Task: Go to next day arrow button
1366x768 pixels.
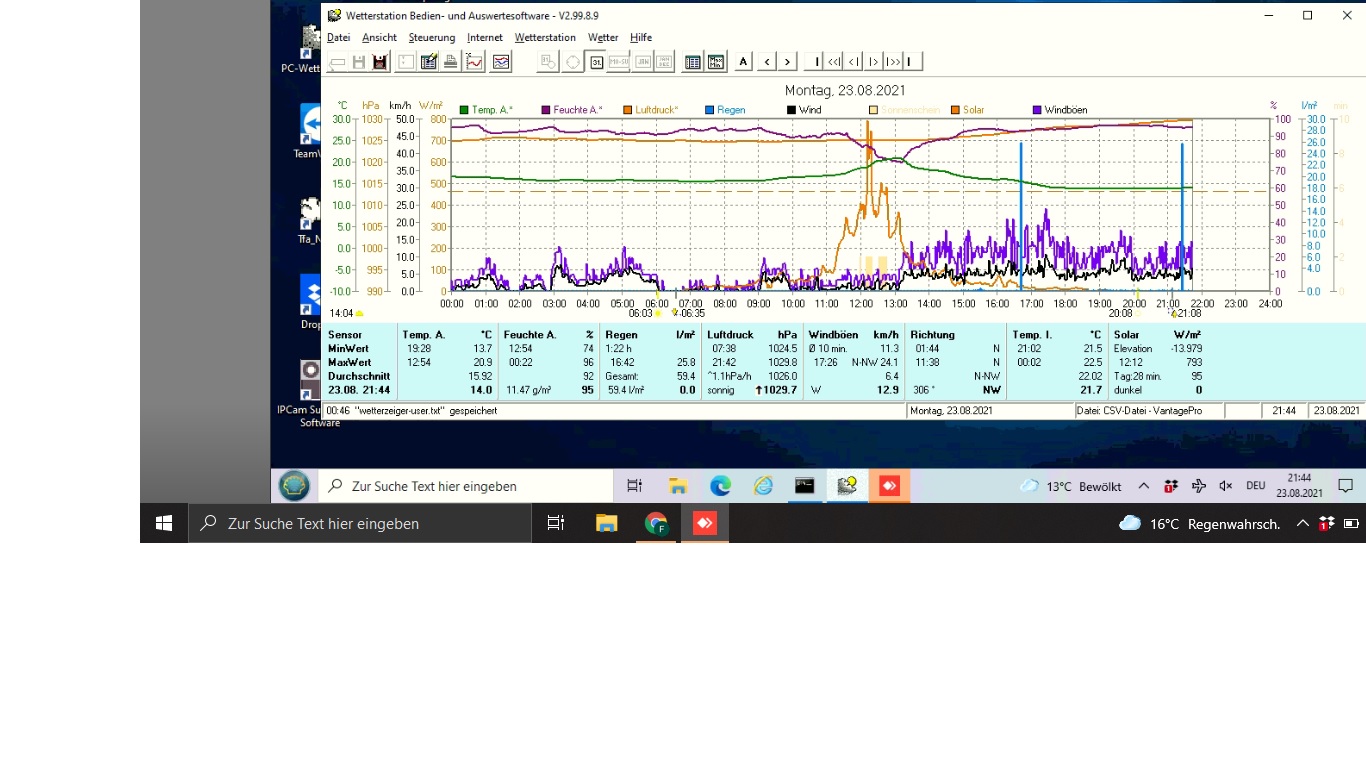Action: (x=788, y=62)
